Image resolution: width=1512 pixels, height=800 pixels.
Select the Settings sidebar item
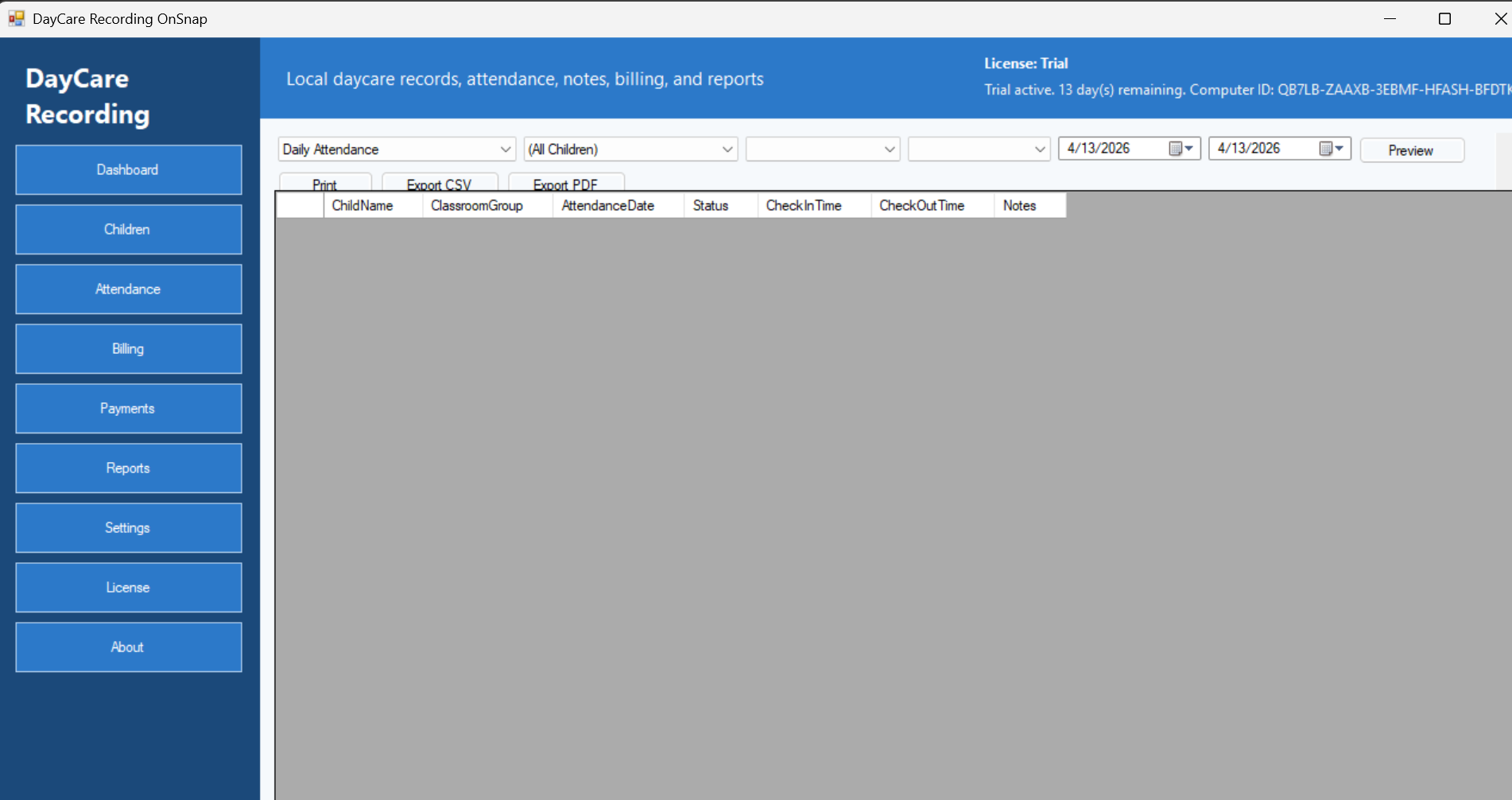tap(129, 527)
